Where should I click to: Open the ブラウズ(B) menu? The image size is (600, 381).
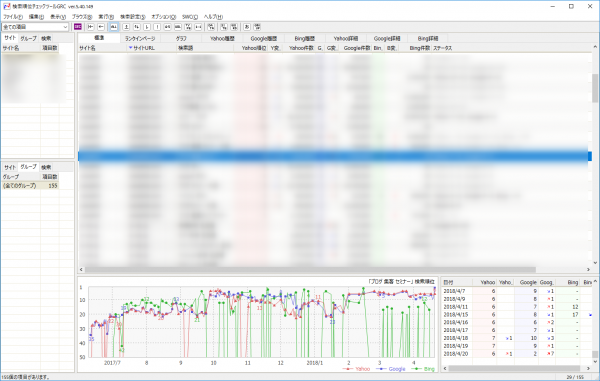coord(82,17)
